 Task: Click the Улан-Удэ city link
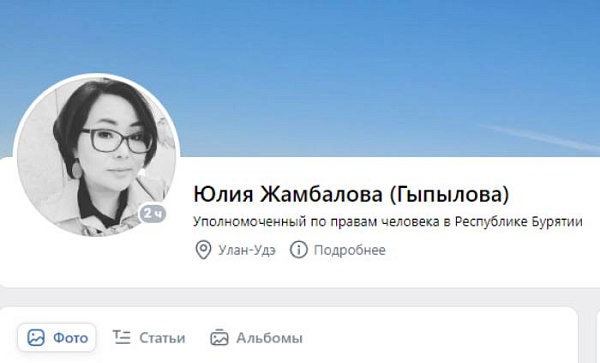247,250
